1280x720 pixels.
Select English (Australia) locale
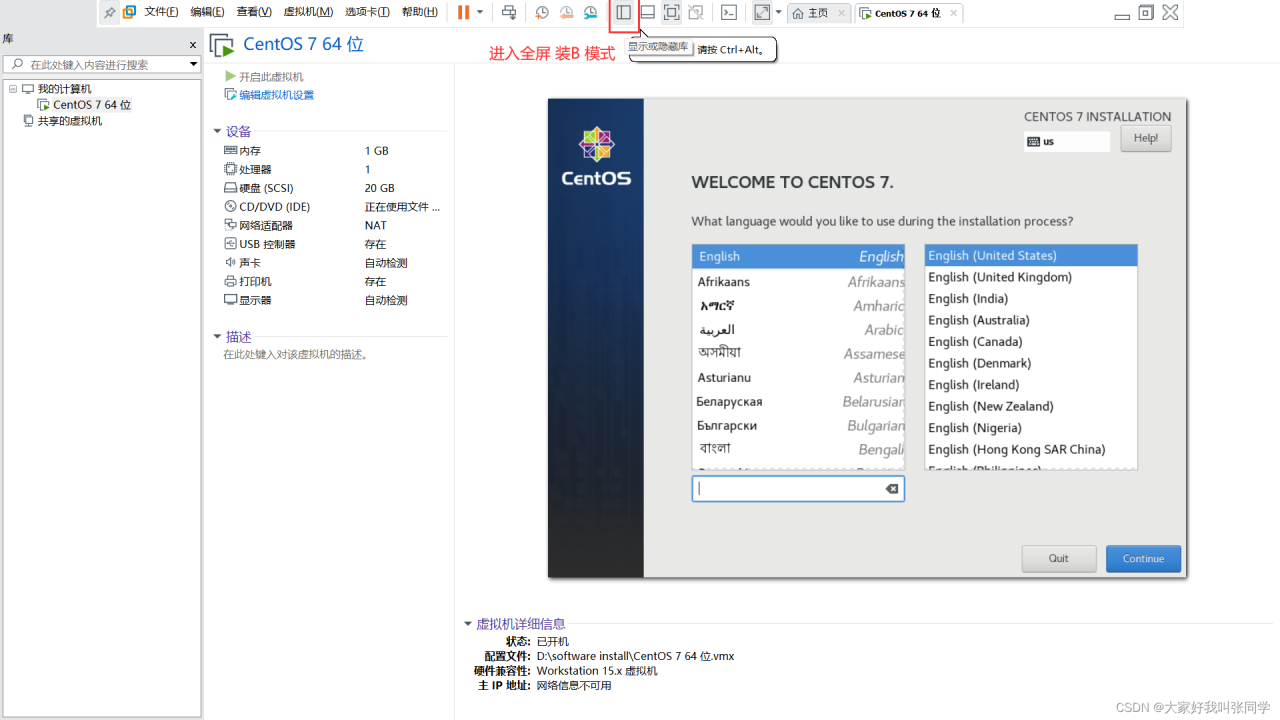(1031, 320)
